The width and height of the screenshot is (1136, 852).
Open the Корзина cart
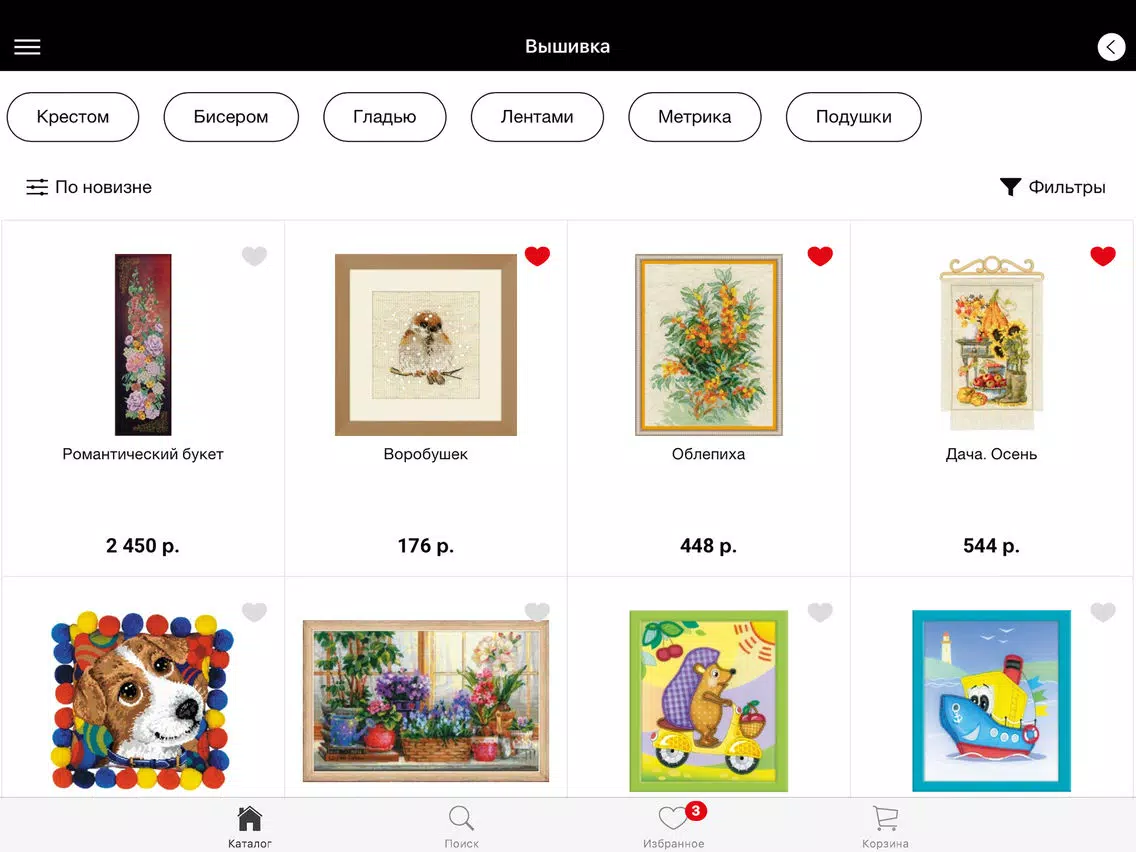(885, 827)
